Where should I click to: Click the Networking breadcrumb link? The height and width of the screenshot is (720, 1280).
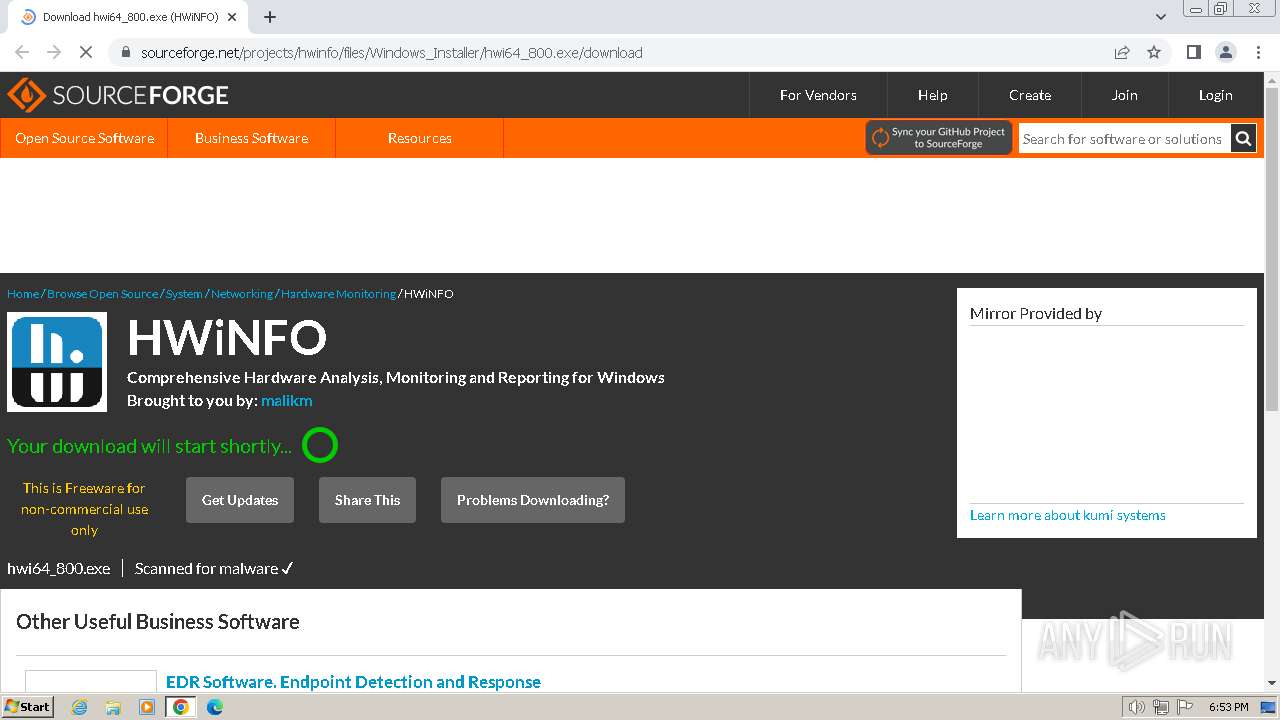(242, 294)
